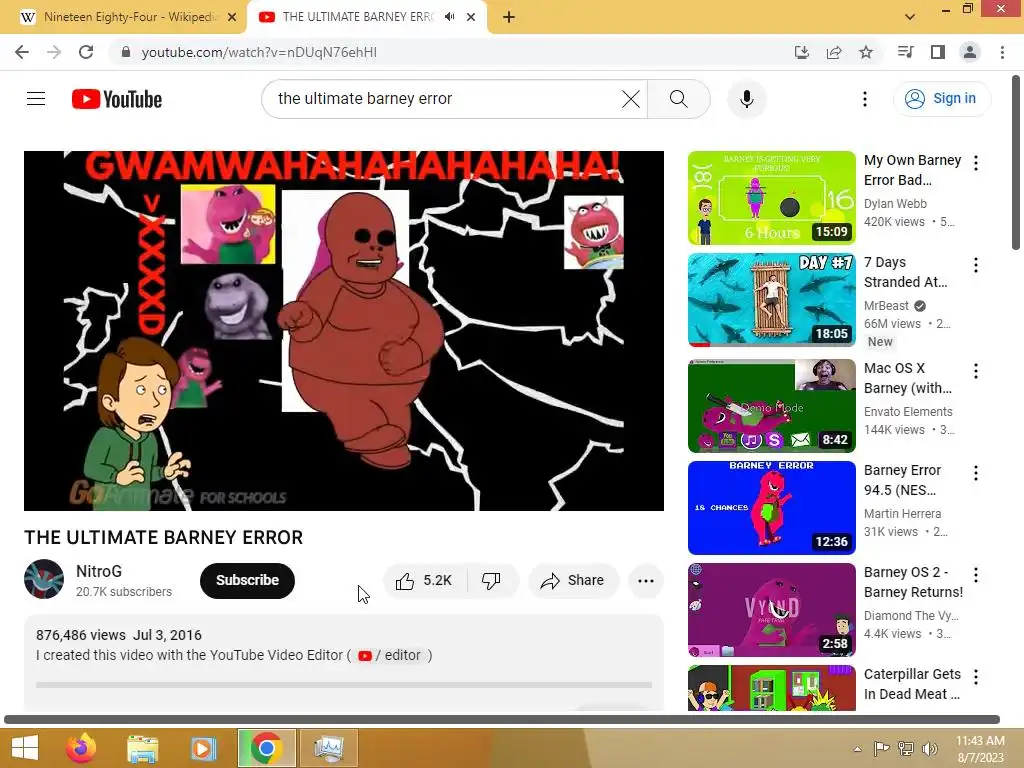Share this page from the address bar
The height and width of the screenshot is (768, 1024).
834,52
